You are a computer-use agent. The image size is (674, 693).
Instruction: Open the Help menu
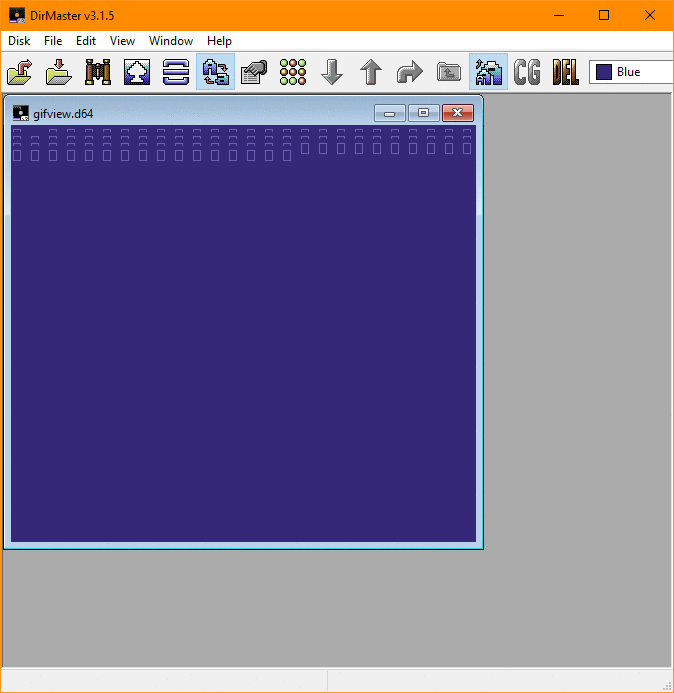(x=219, y=41)
